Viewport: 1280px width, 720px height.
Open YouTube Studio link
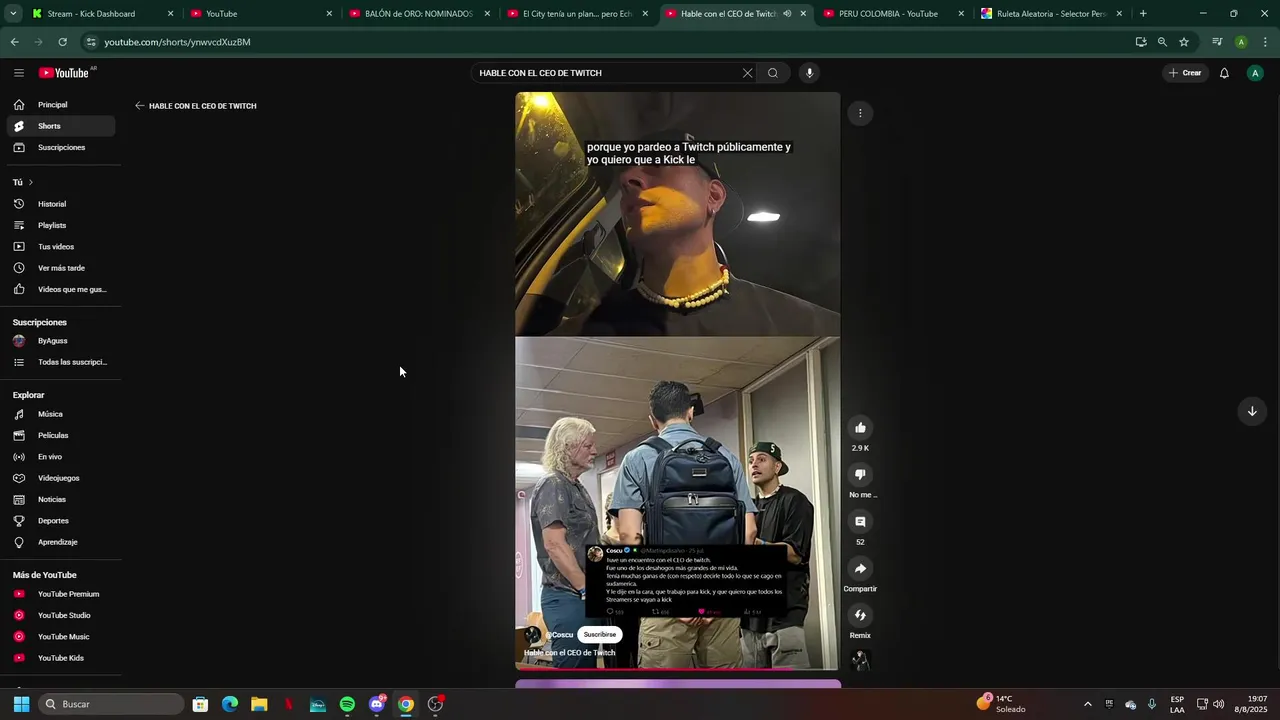tap(60, 616)
